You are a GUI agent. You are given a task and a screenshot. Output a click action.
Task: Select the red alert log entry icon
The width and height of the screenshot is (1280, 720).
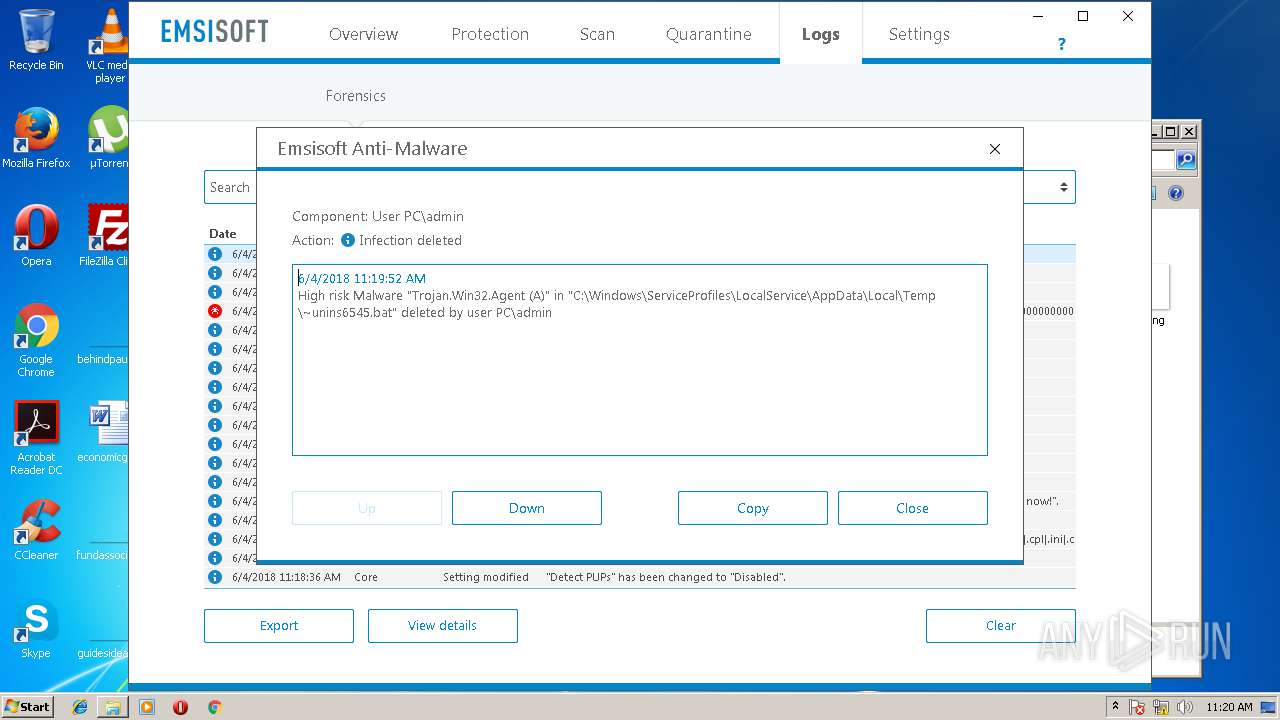point(214,311)
